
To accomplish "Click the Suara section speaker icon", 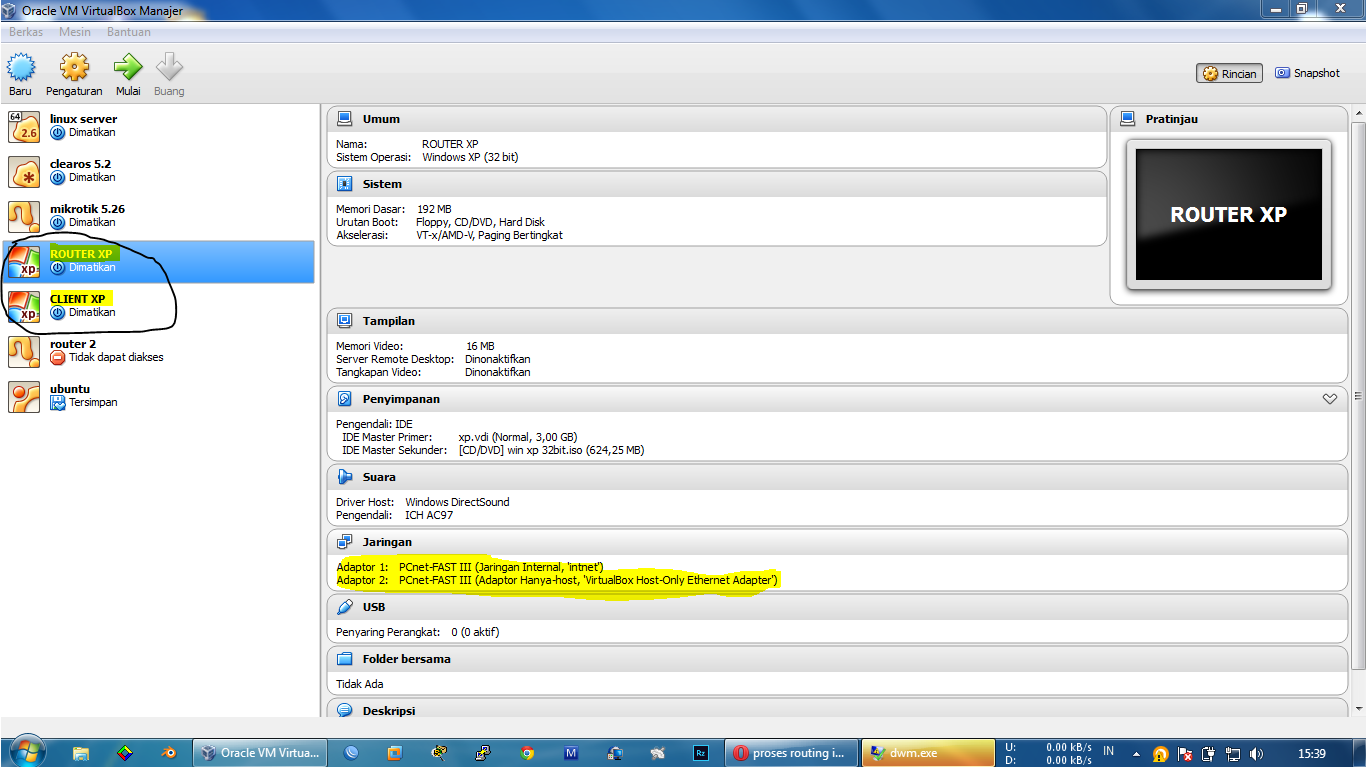I will [x=344, y=477].
